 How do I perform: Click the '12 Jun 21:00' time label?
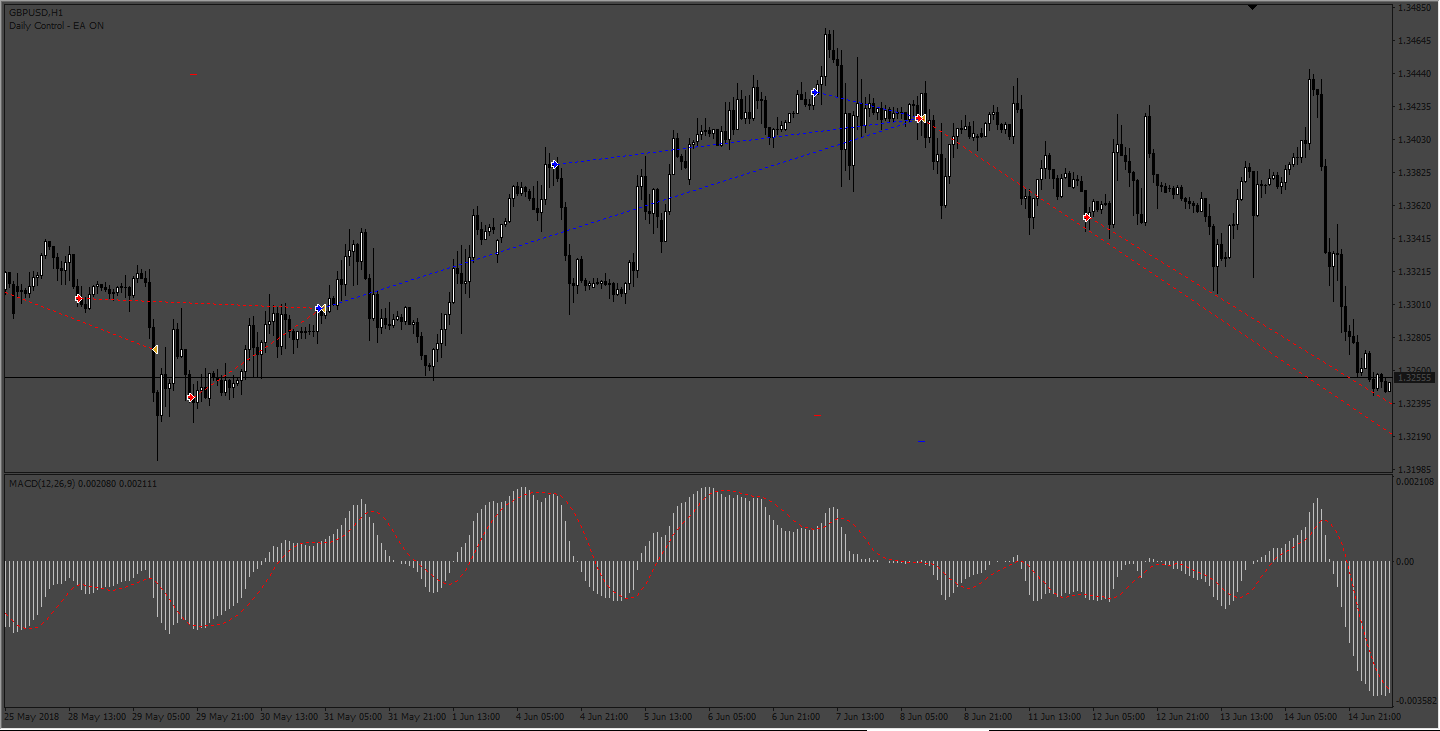[x=1183, y=717]
